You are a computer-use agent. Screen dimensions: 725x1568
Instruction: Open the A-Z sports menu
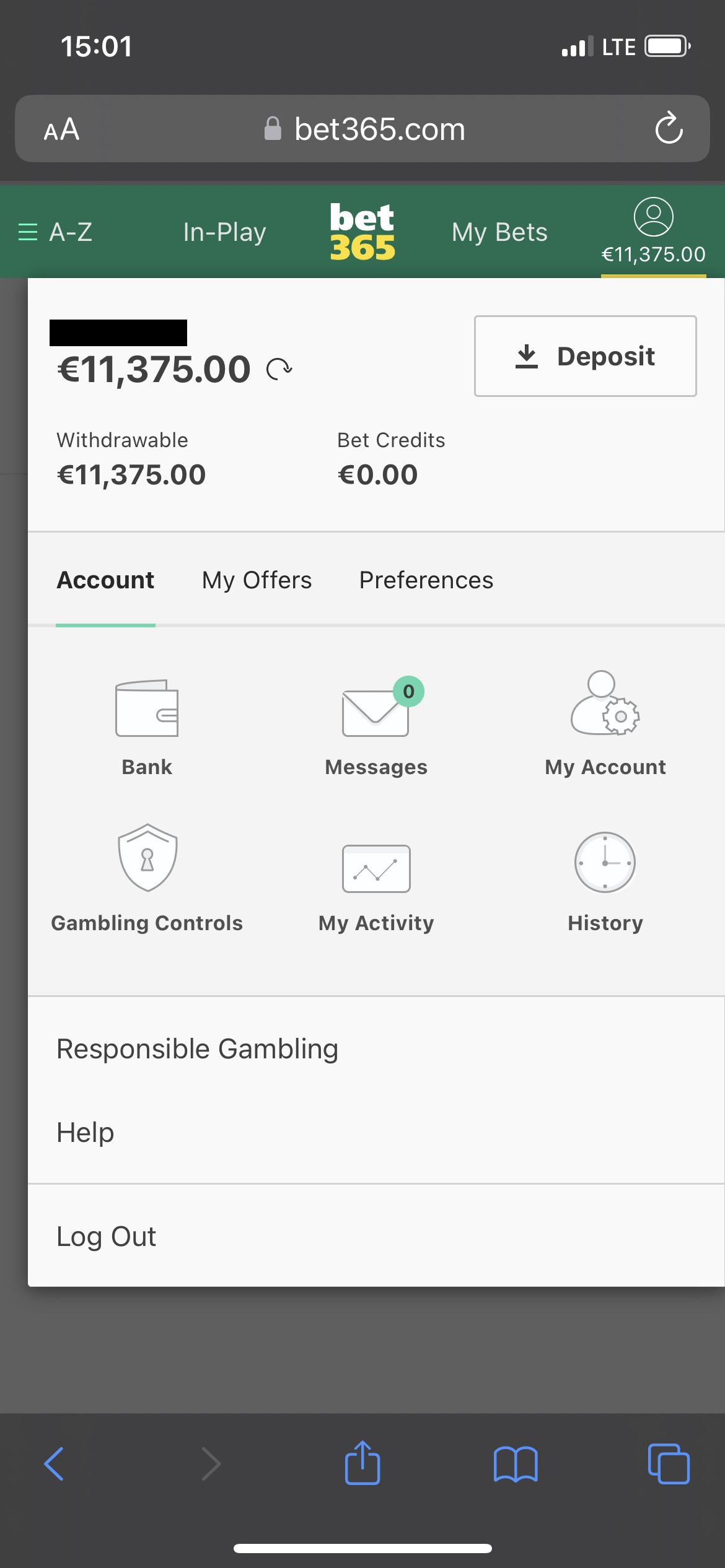click(x=56, y=232)
